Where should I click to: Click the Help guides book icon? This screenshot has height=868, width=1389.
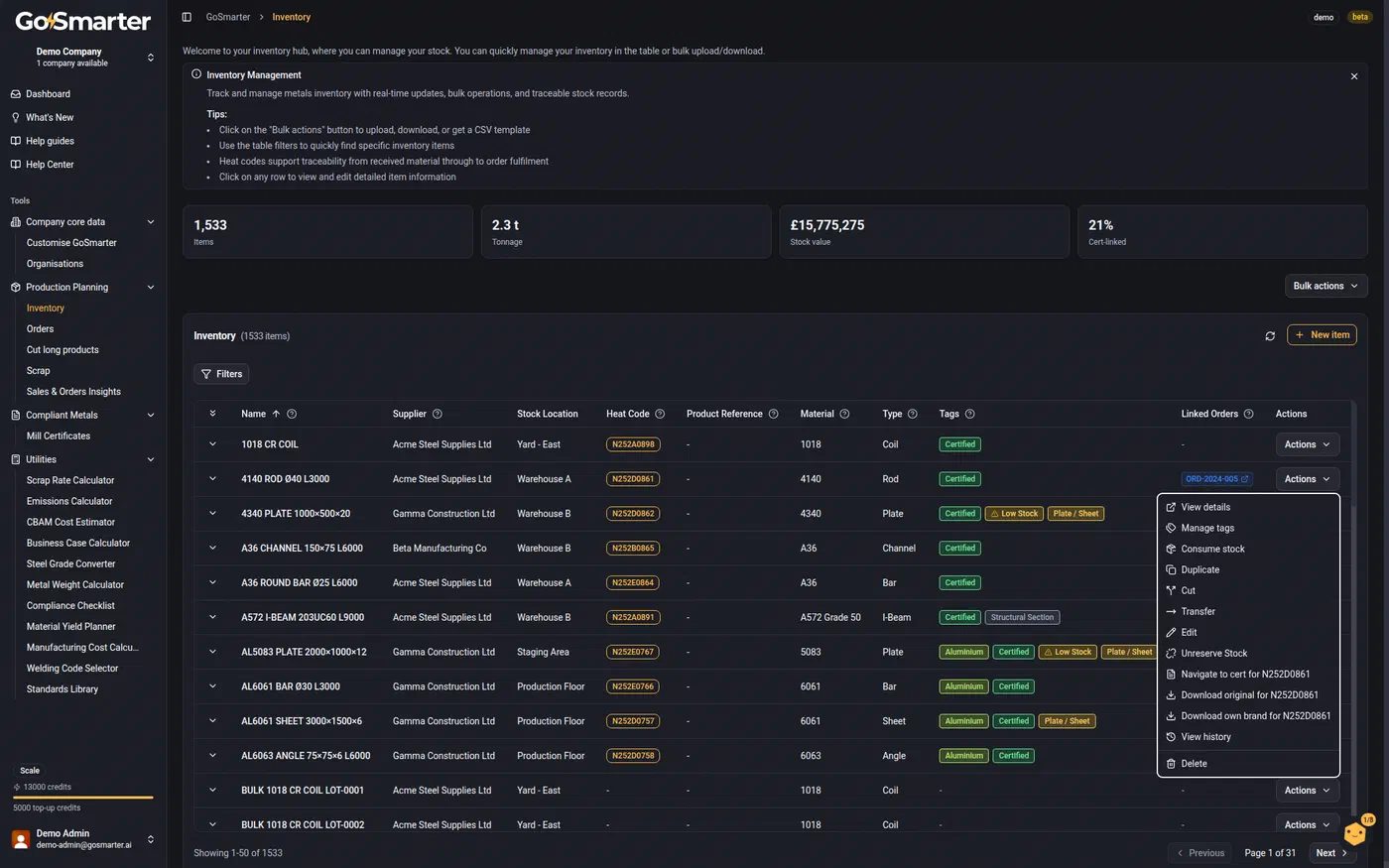pos(16,141)
